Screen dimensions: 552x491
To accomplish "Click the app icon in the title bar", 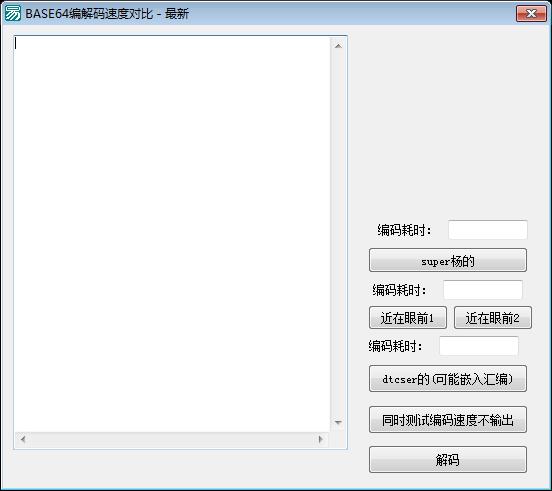I will pos(13,14).
